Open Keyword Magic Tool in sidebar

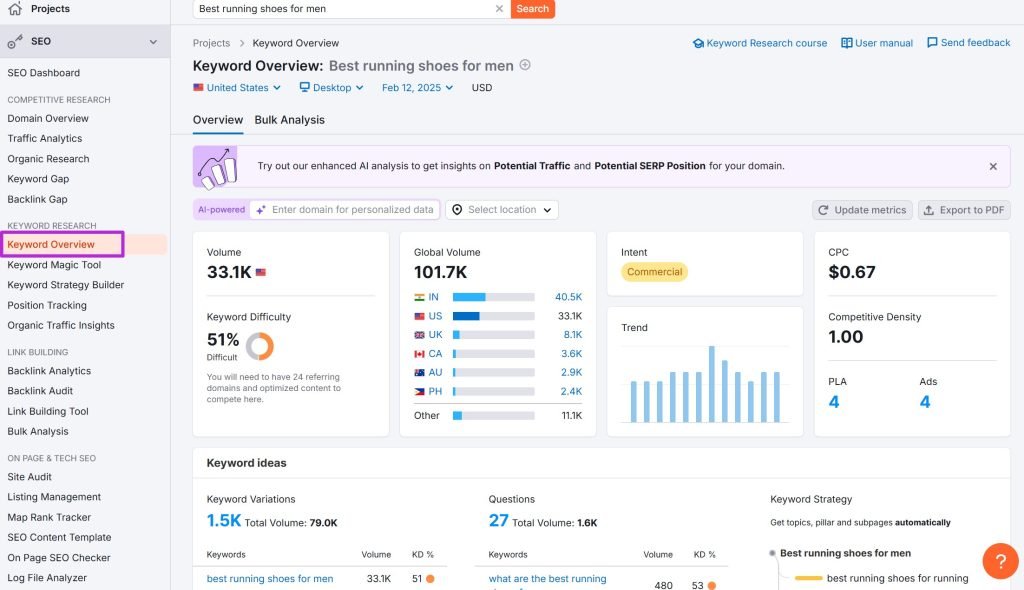54,265
